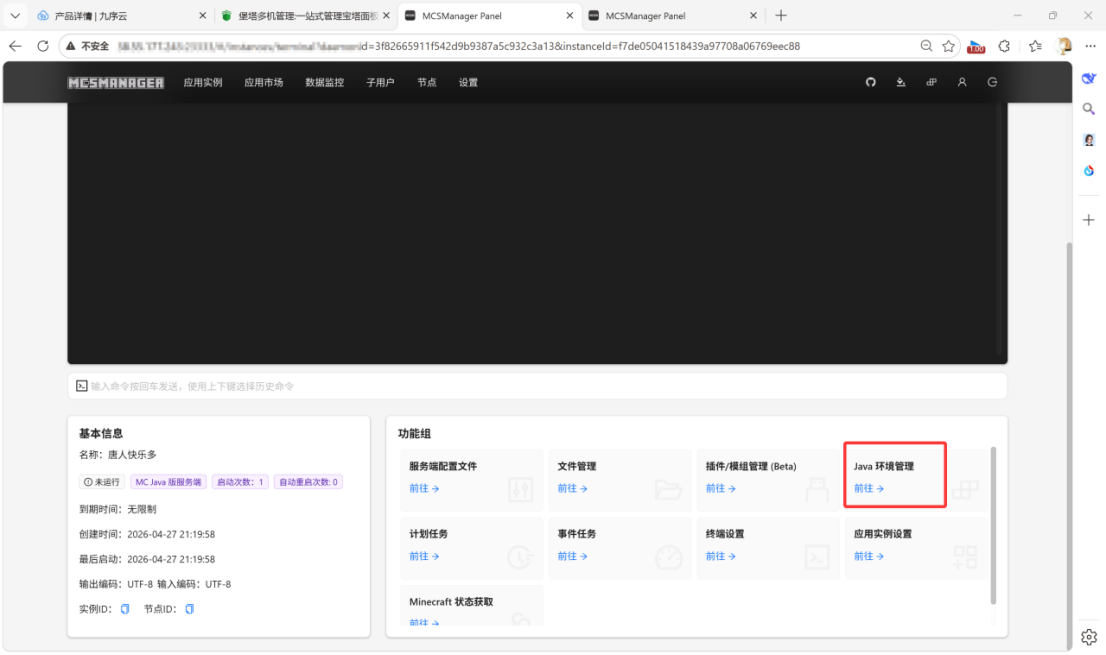Screen dimensions: 1106x655
Task: Copy the 实例ID value icon
Action: pos(125,609)
